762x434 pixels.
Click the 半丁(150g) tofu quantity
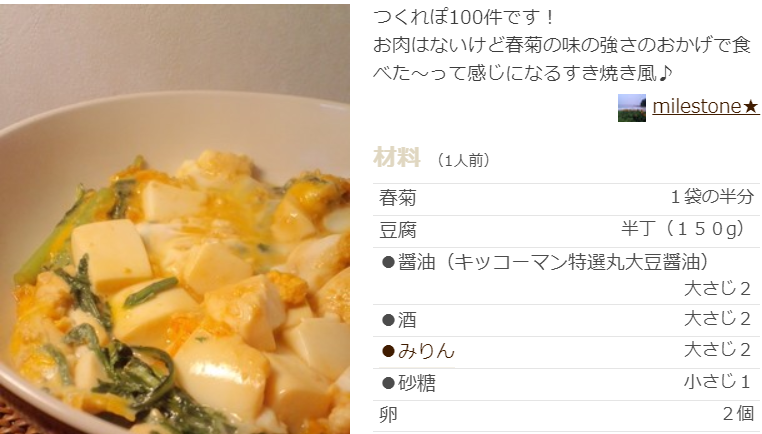[686, 229]
